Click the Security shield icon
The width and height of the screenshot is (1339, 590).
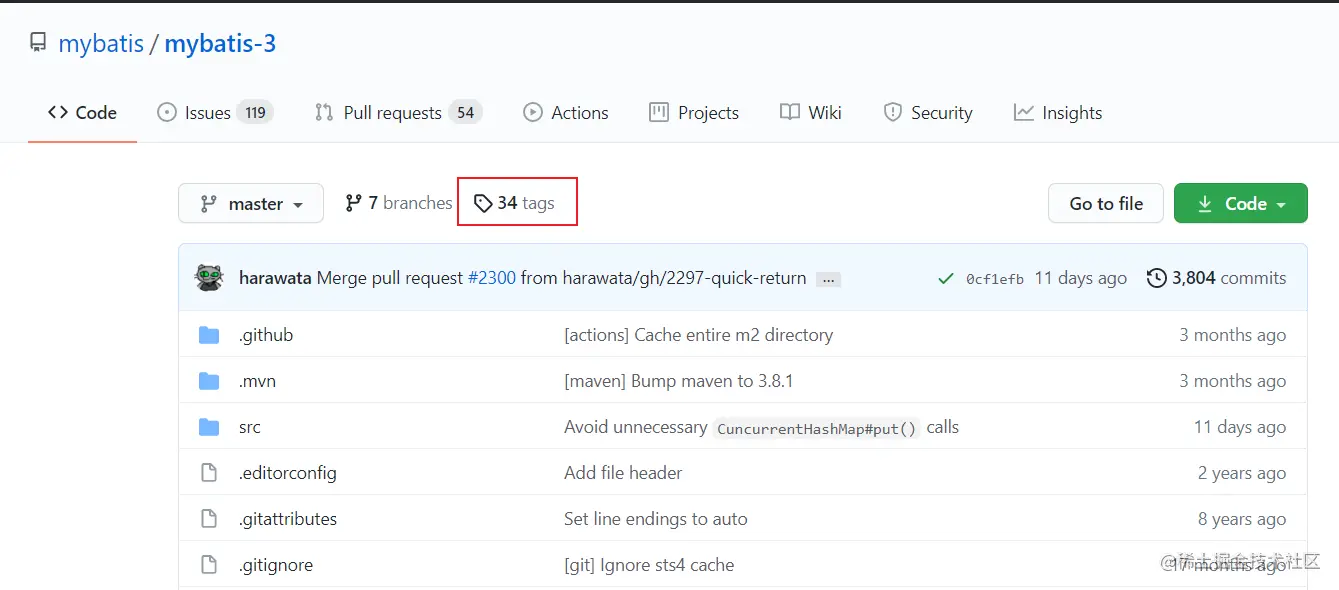click(893, 113)
